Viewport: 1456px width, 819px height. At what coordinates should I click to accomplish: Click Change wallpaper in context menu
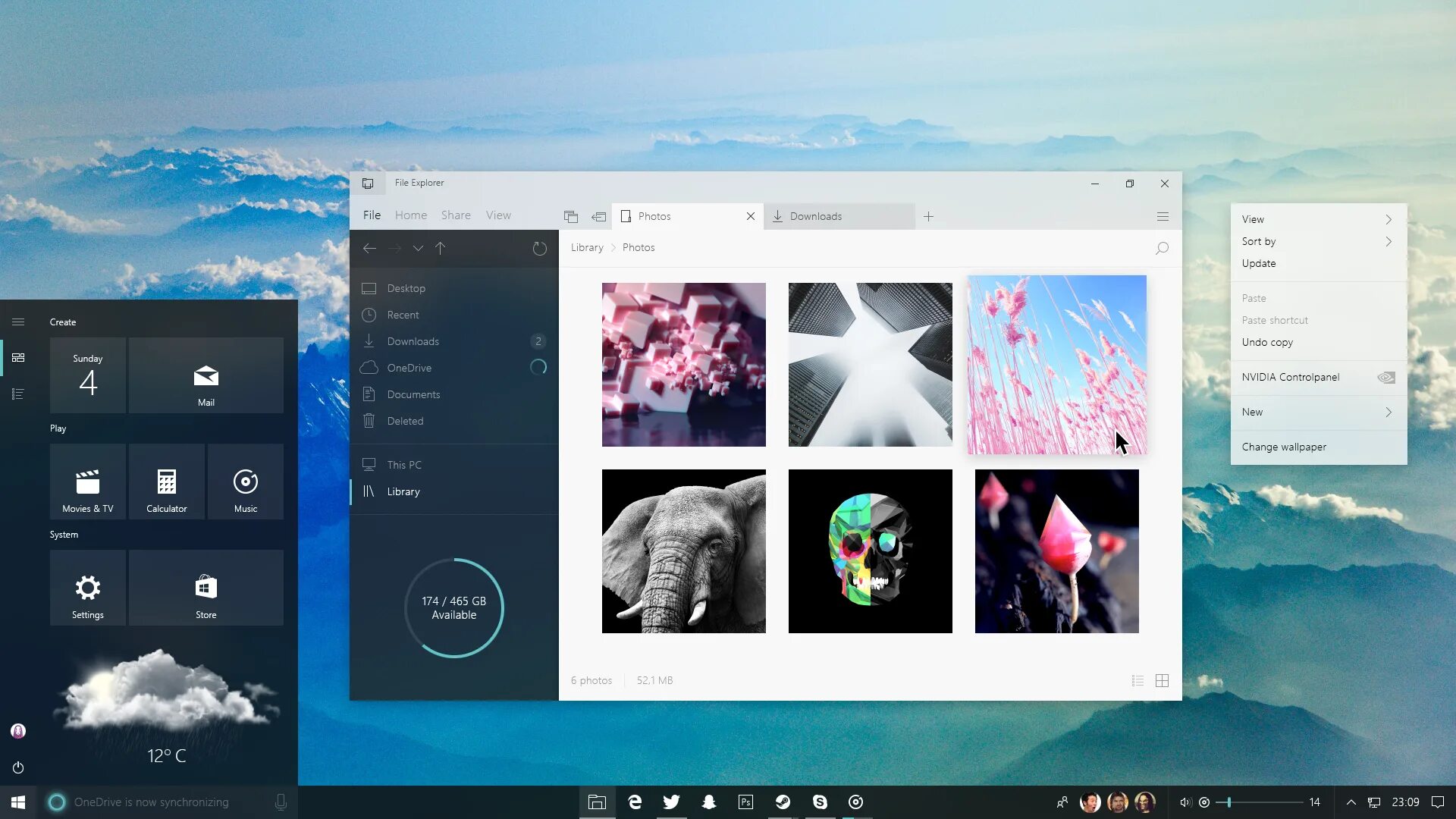click(1284, 447)
